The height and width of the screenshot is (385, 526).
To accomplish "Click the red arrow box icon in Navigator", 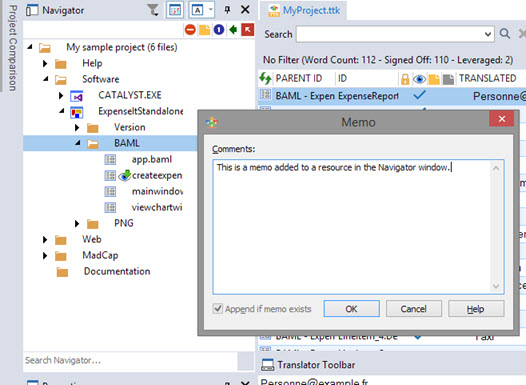I will (248, 30).
